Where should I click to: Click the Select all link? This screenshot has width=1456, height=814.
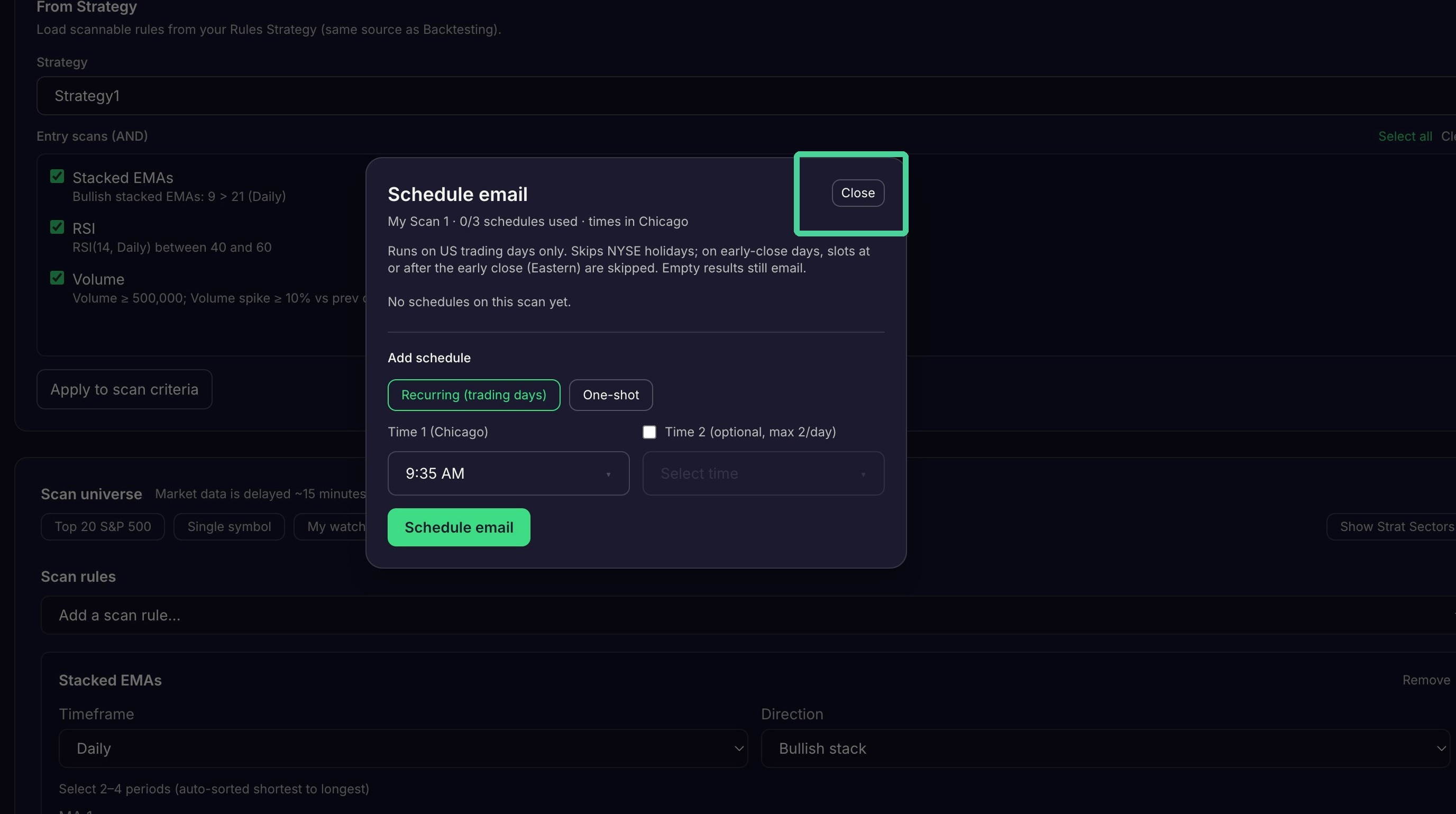[1405, 136]
